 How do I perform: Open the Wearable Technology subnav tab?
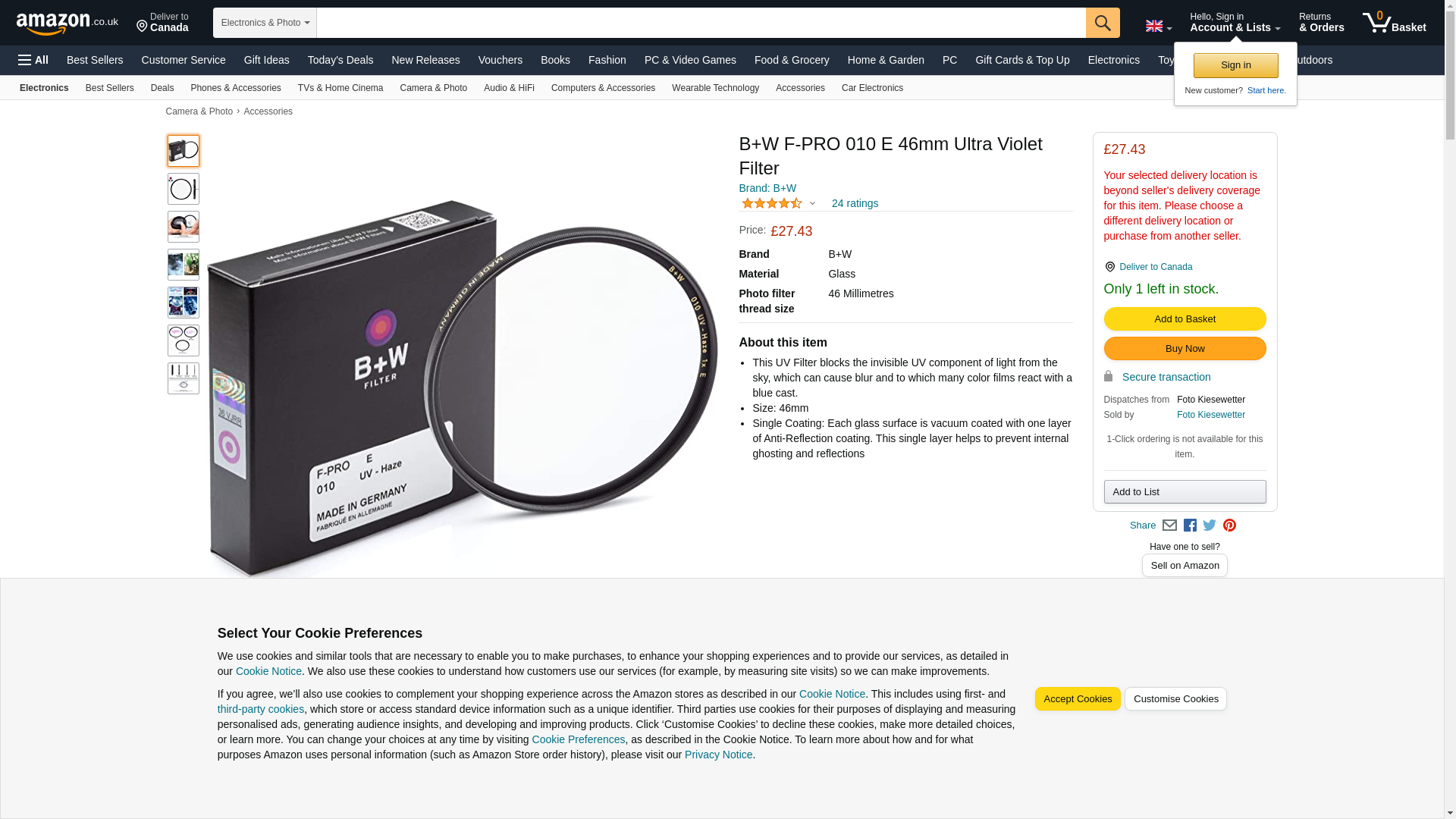(x=715, y=88)
